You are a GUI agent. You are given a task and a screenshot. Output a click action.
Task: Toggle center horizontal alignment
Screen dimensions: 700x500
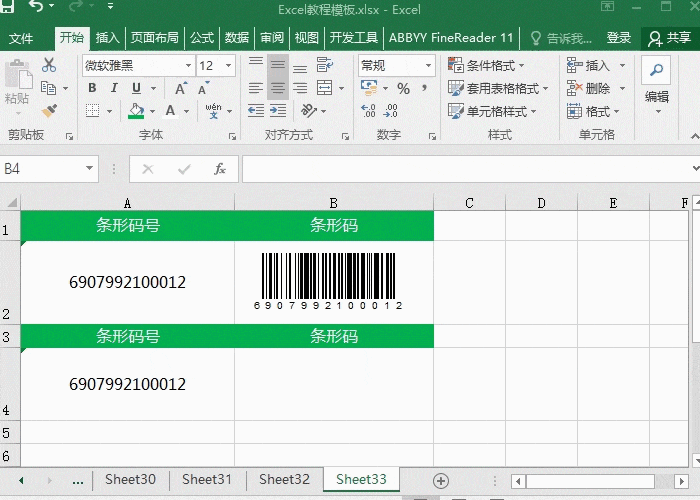[x=277, y=88]
